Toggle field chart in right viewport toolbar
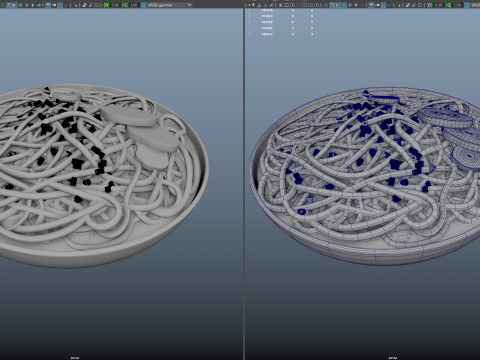The width and height of the screenshot is (480, 360). [304, 5]
